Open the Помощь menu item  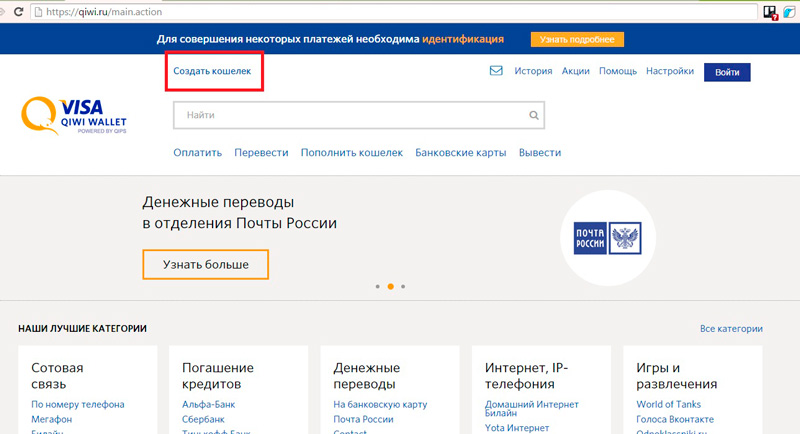click(x=618, y=71)
